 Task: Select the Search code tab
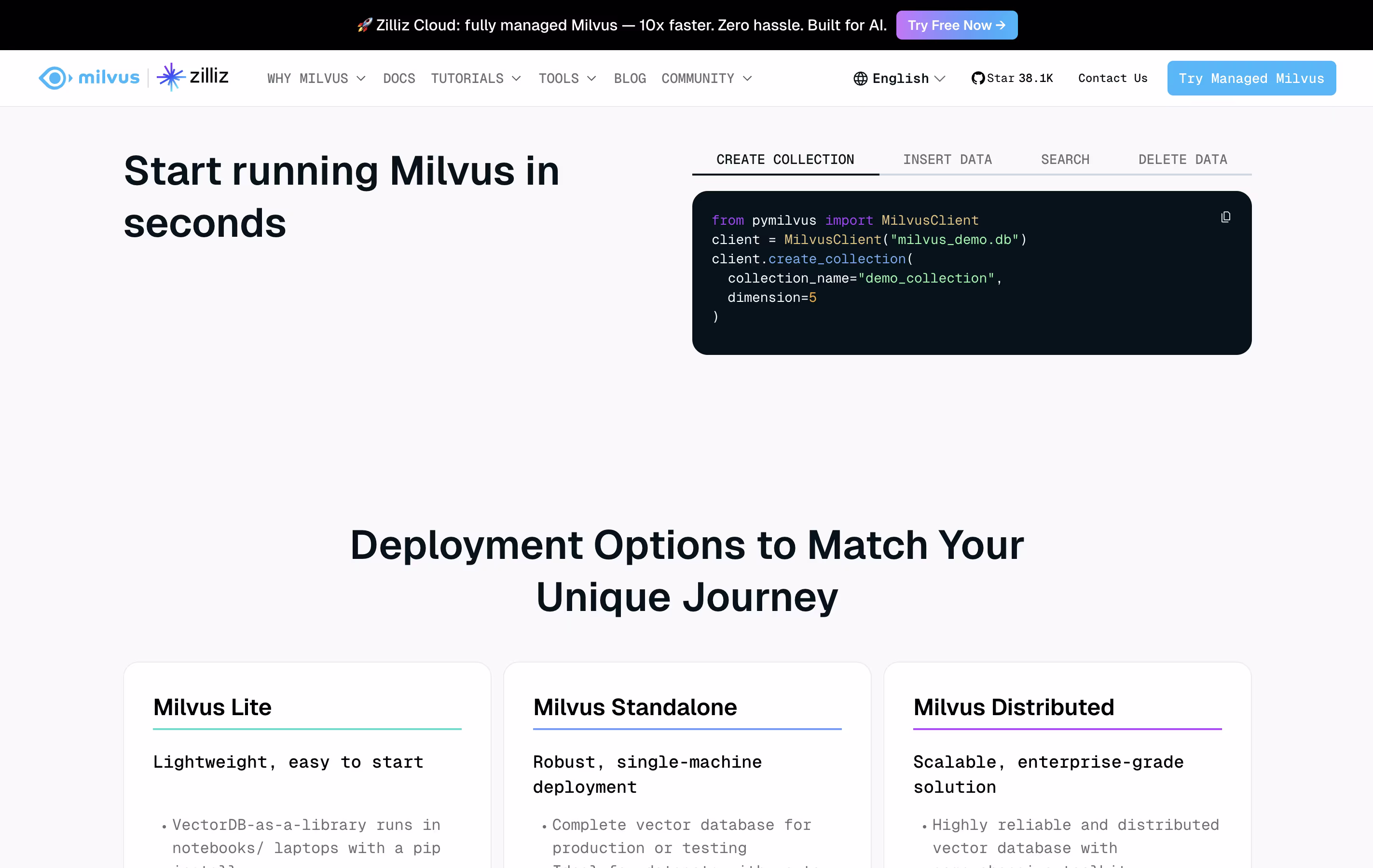tap(1065, 160)
